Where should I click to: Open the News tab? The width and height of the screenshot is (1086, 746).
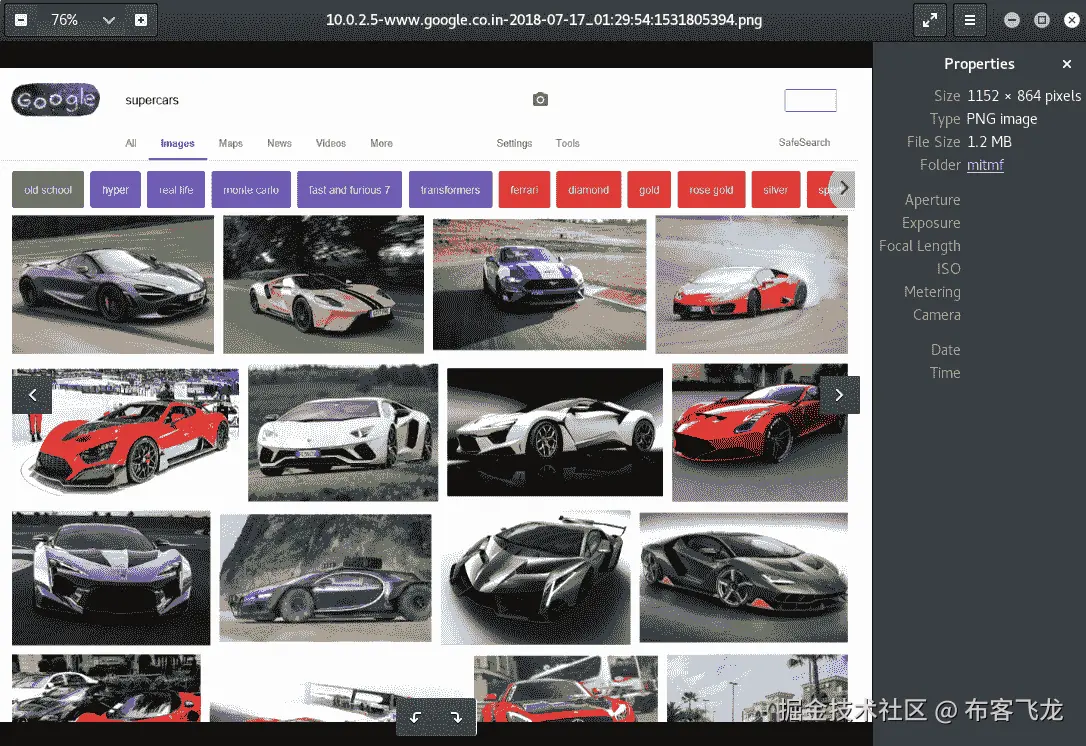[x=279, y=143]
